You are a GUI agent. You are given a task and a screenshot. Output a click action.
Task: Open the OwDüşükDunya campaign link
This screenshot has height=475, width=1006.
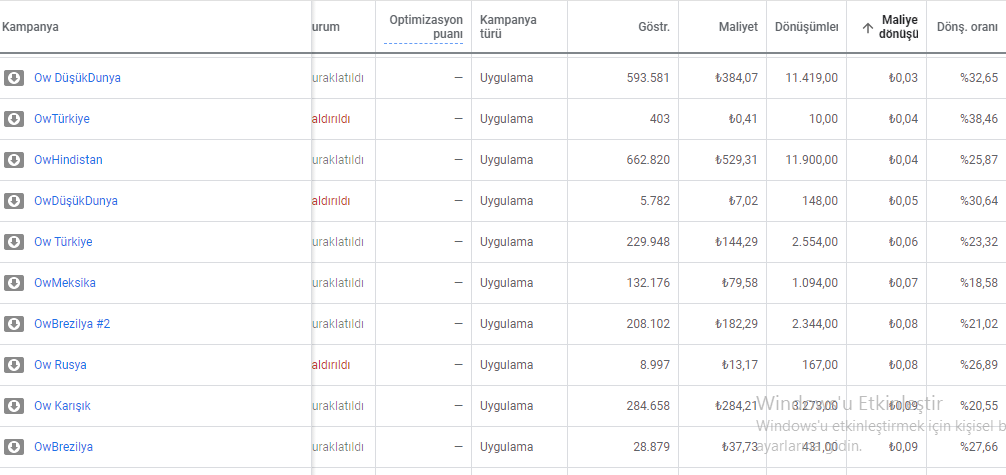pyautogui.click(x=76, y=201)
